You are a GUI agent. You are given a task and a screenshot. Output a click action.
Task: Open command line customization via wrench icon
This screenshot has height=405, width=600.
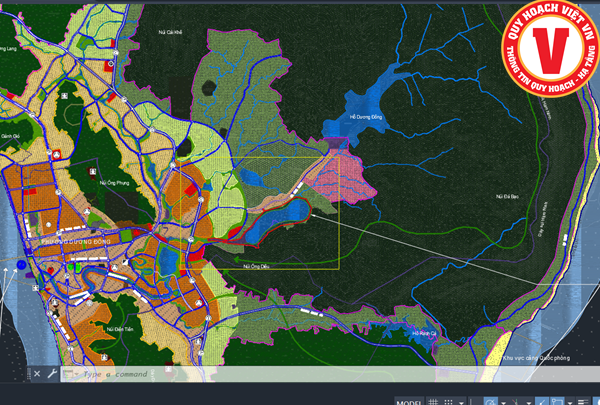[52, 374]
